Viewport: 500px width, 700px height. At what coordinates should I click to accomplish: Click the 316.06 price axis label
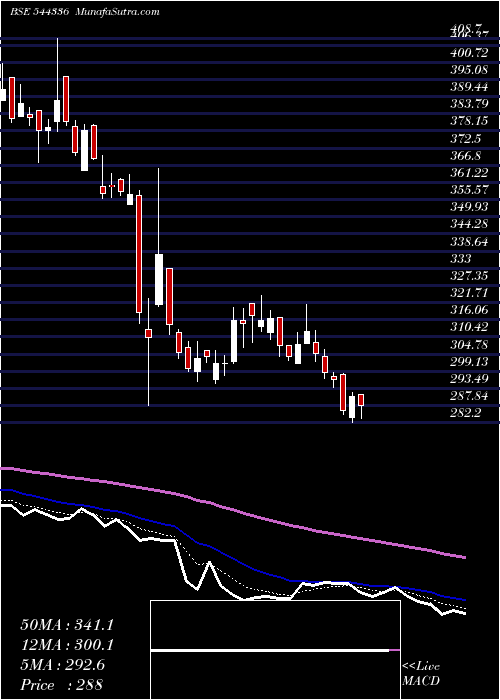[469, 310]
